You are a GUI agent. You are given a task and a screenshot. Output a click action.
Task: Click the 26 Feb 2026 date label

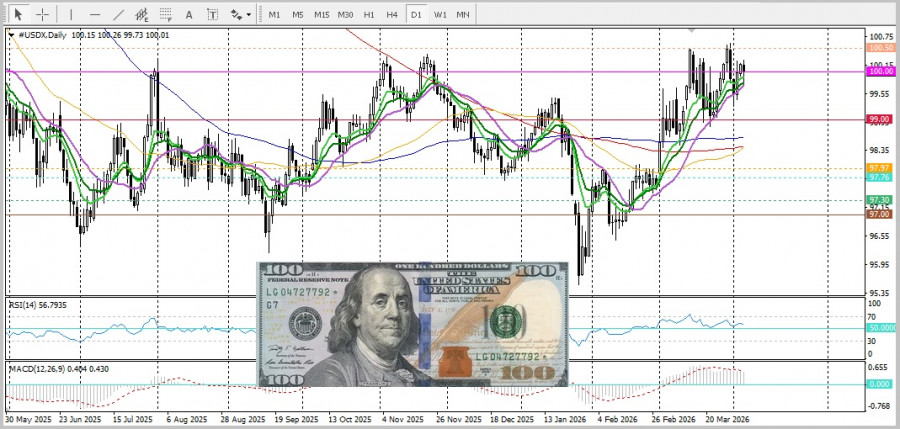(x=674, y=419)
